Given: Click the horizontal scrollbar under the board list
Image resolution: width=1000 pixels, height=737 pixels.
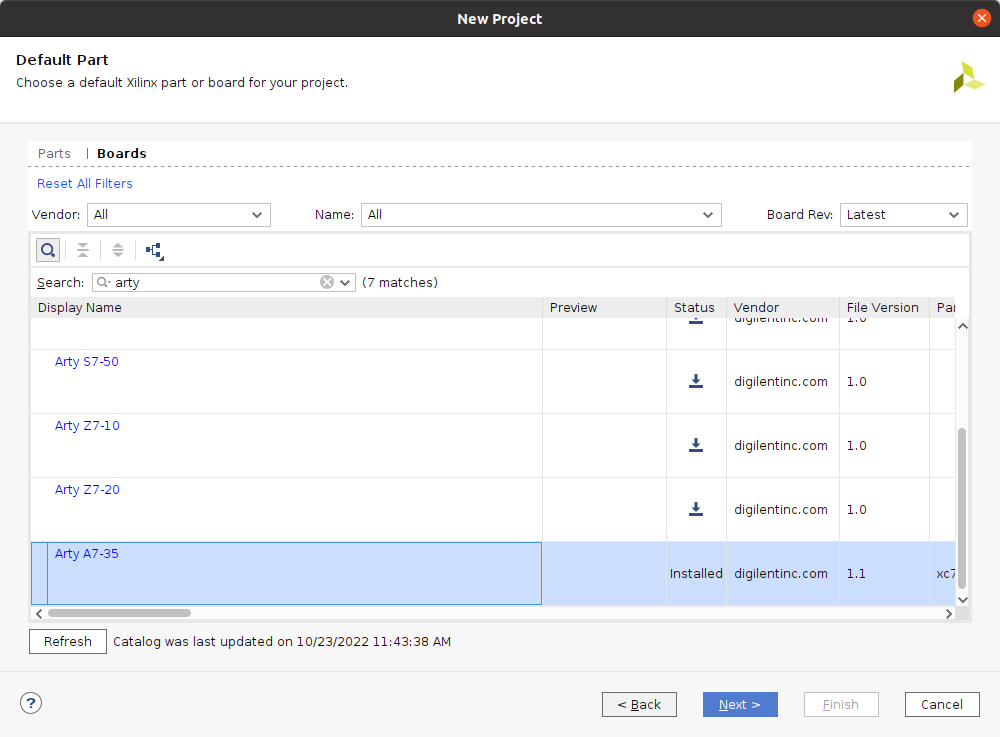Looking at the screenshot, I should point(119,613).
